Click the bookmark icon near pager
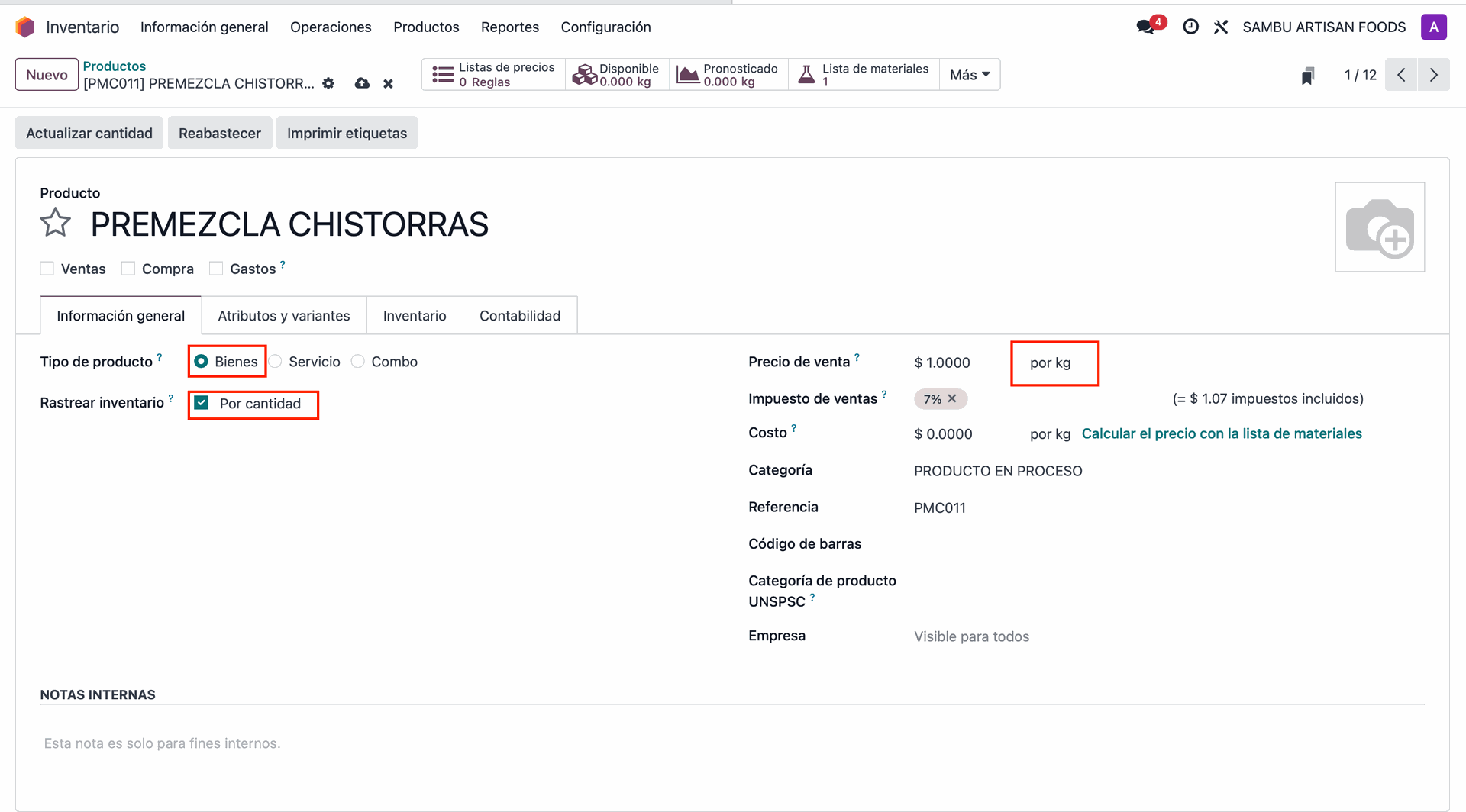The height and width of the screenshot is (812, 1466). point(1308,76)
